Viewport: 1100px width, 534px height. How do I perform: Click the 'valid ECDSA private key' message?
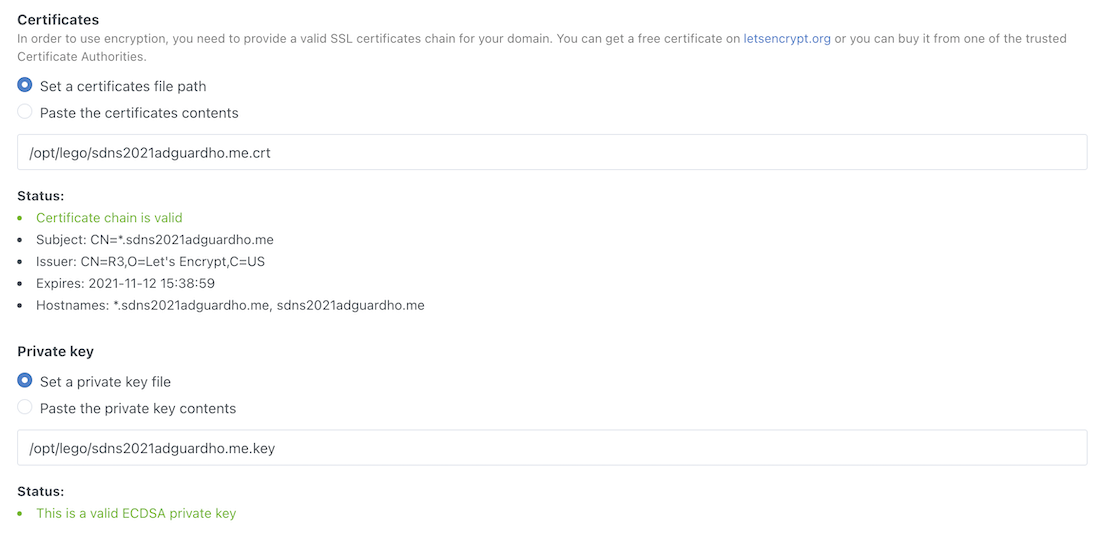point(136,514)
